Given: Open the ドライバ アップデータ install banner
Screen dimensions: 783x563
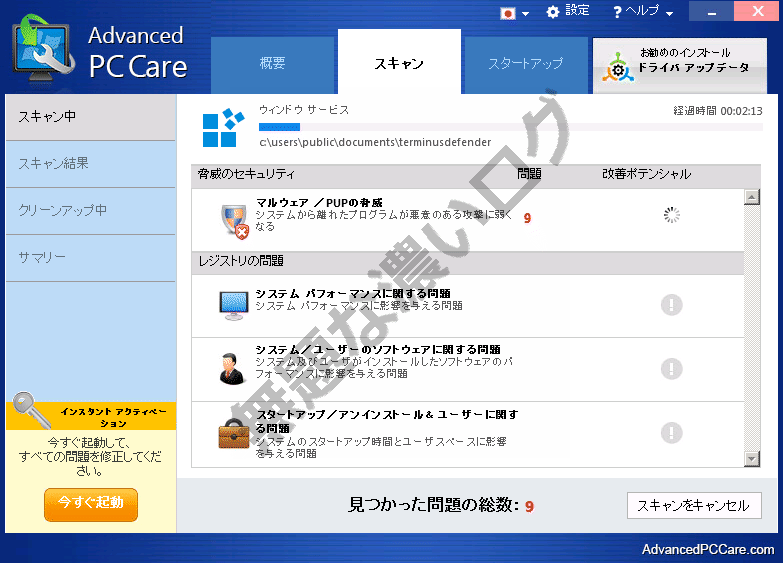Looking at the screenshot, I should click(680, 65).
